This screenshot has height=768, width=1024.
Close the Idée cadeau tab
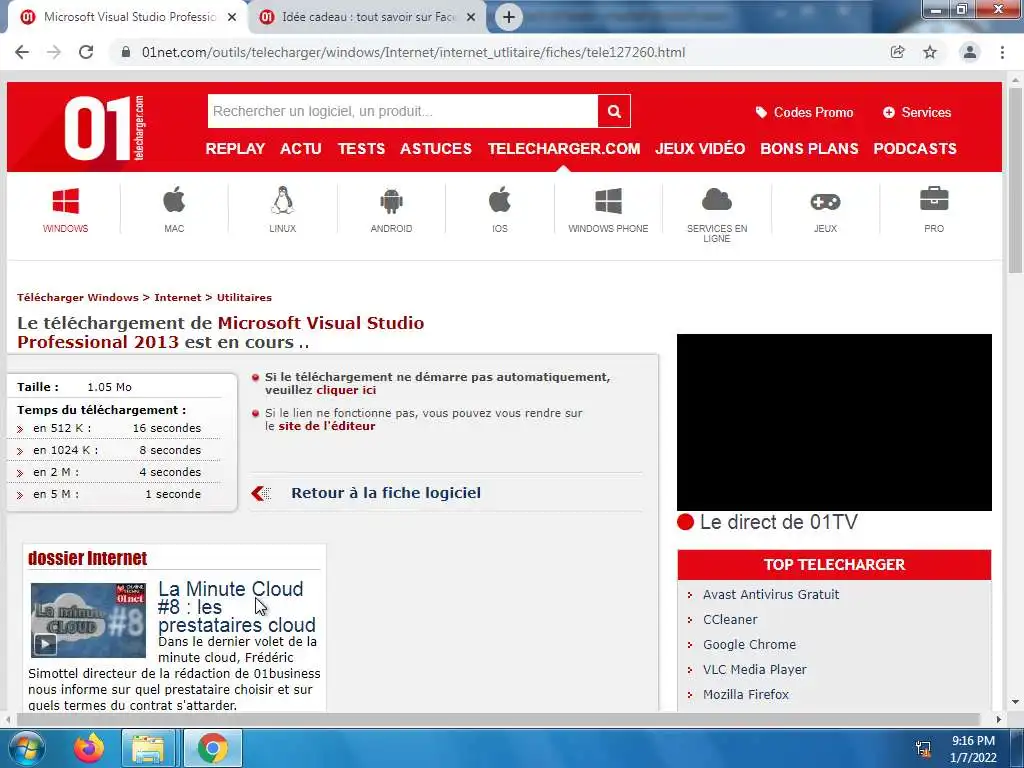471,17
